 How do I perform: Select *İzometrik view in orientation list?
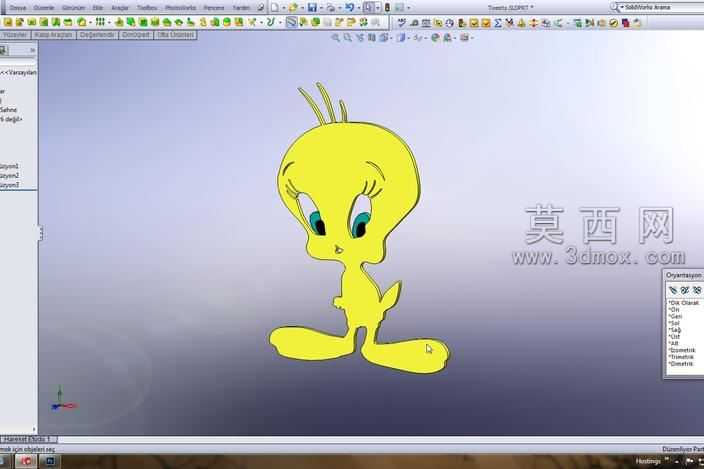682,350
